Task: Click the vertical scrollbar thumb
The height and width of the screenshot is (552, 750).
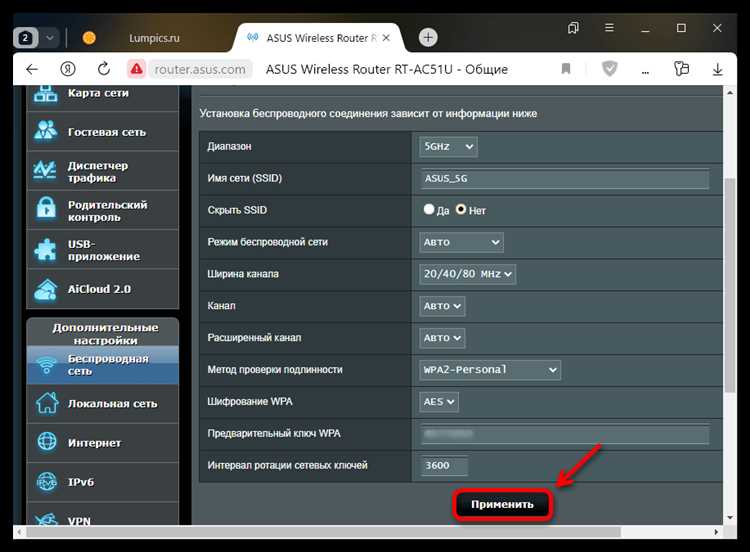Action: pos(729,286)
